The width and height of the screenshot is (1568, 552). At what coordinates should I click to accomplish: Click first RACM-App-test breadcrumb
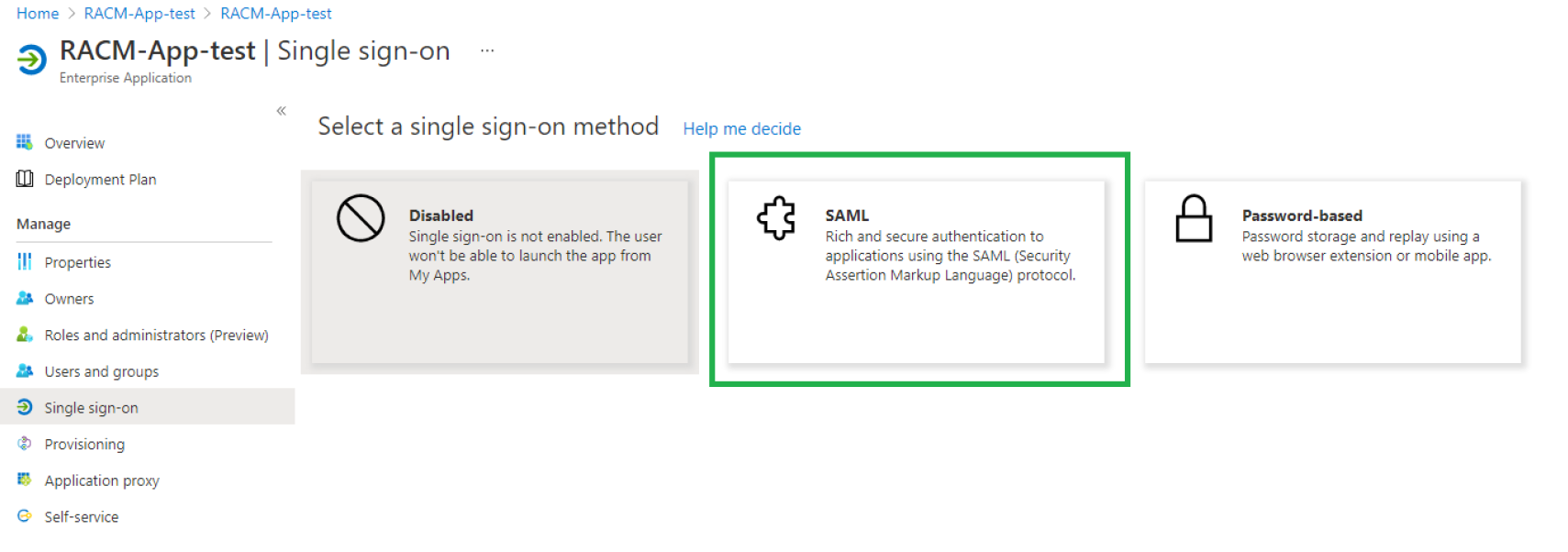[139, 14]
